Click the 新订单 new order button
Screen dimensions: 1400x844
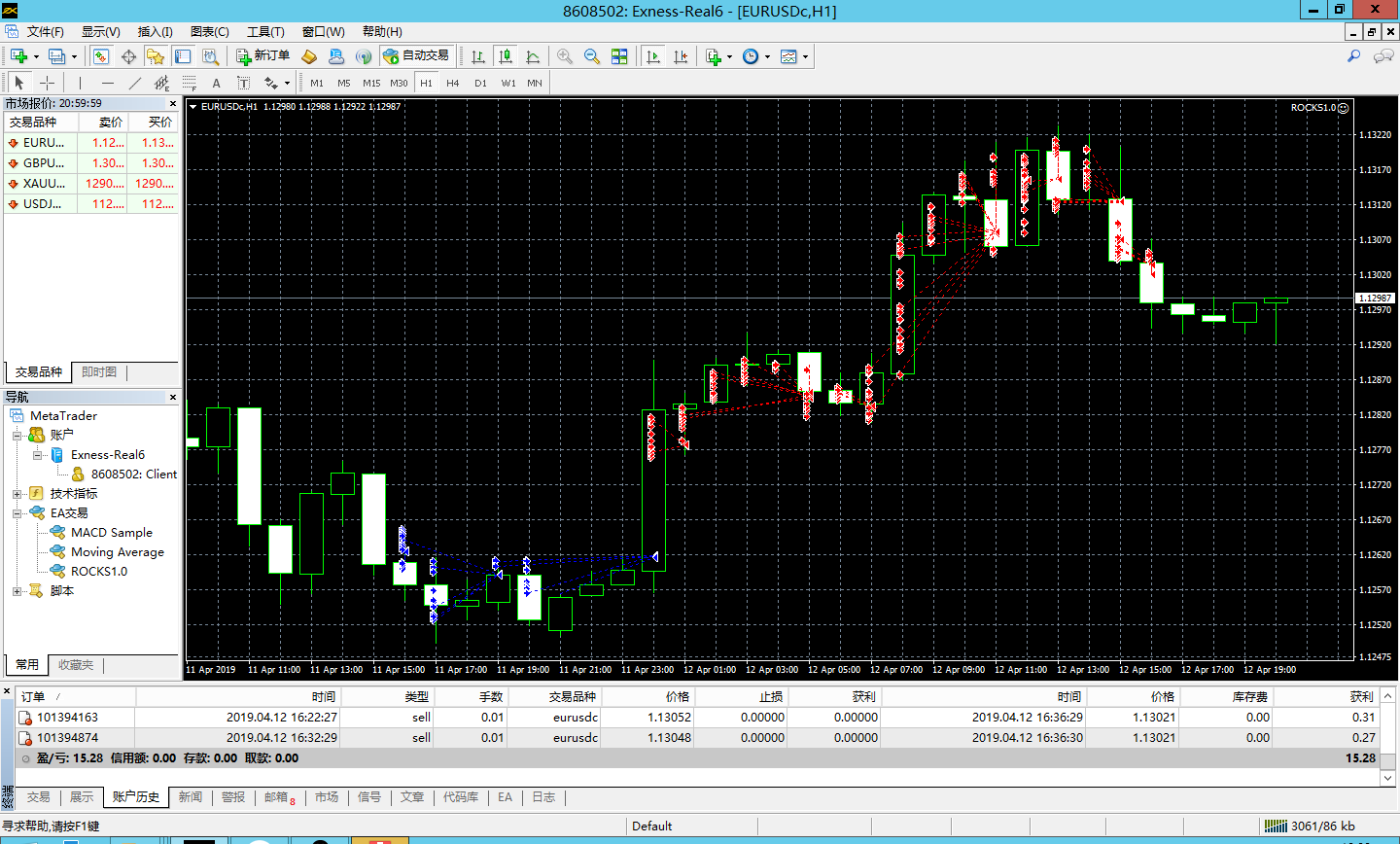coord(262,56)
